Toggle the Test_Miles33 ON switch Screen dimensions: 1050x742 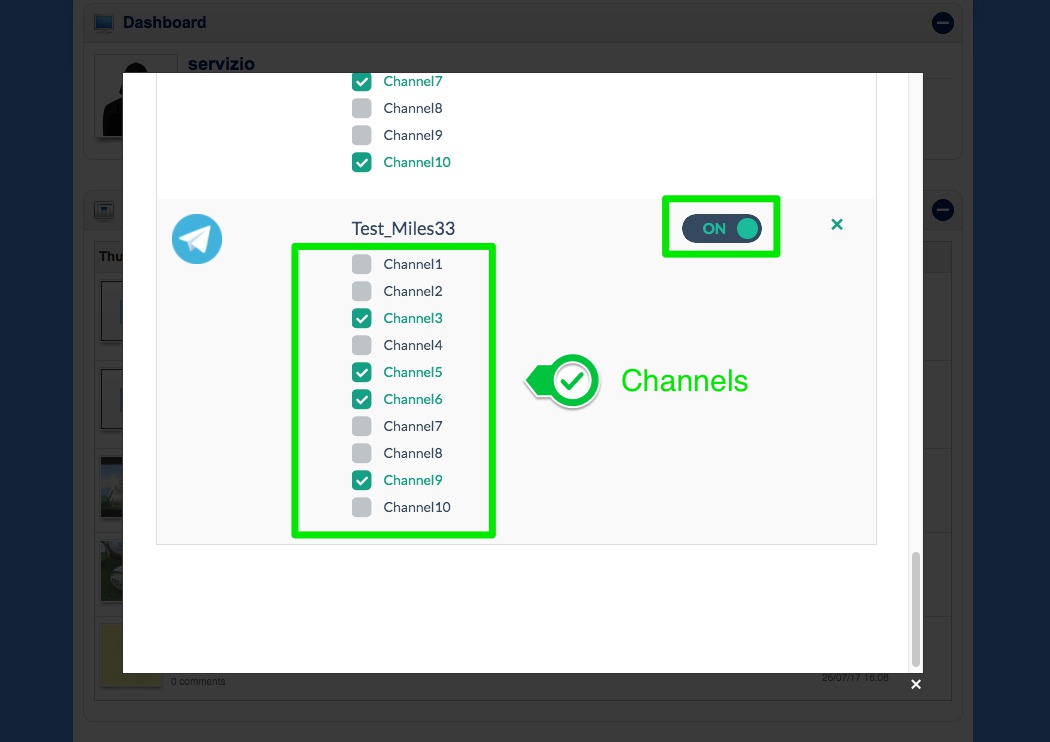[x=721, y=228]
